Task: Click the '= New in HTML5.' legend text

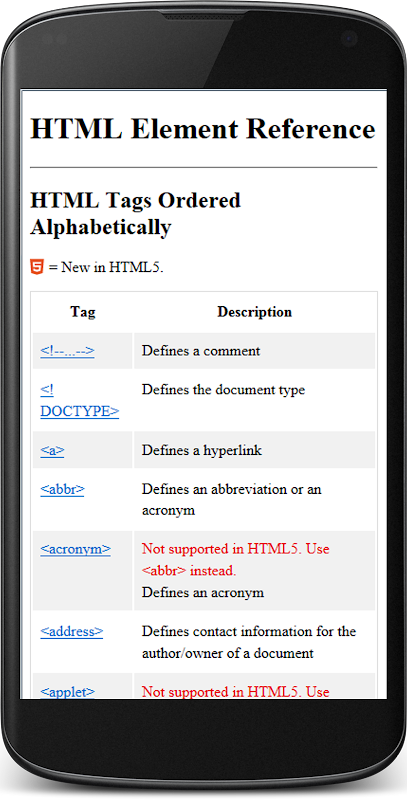Action: 106,267
